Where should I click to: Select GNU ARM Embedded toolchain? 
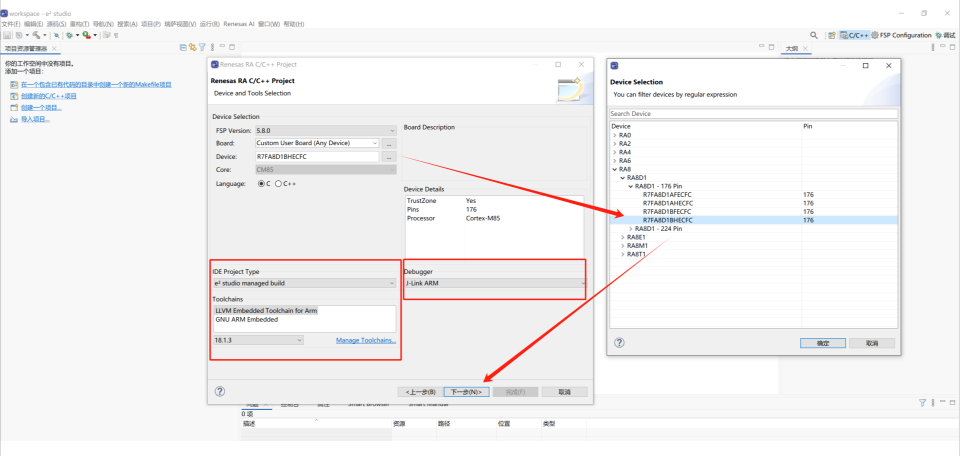coord(246,319)
